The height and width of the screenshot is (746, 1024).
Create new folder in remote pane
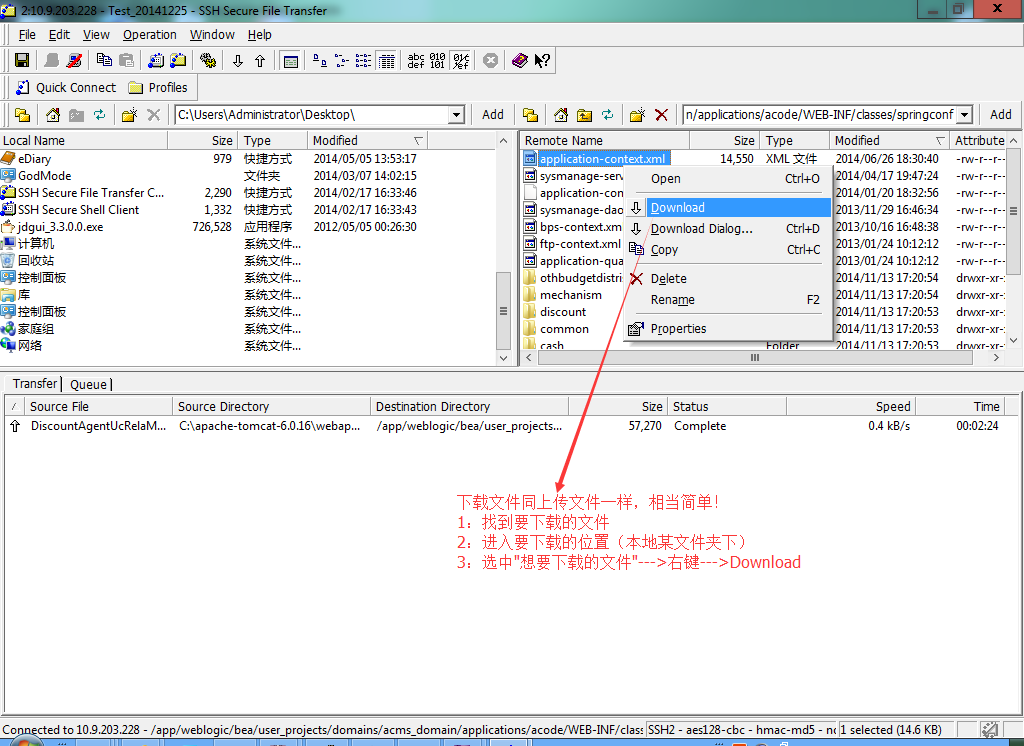click(x=637, y=115)
